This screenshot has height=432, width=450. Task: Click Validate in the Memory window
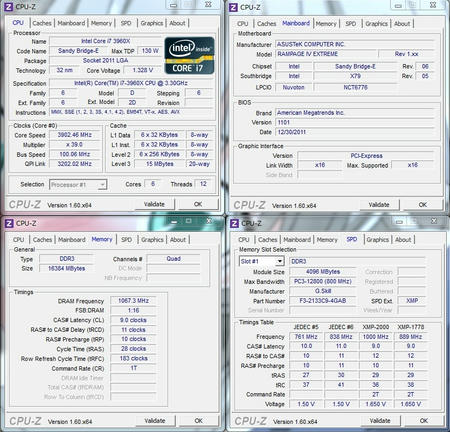(x=155, y=421)
